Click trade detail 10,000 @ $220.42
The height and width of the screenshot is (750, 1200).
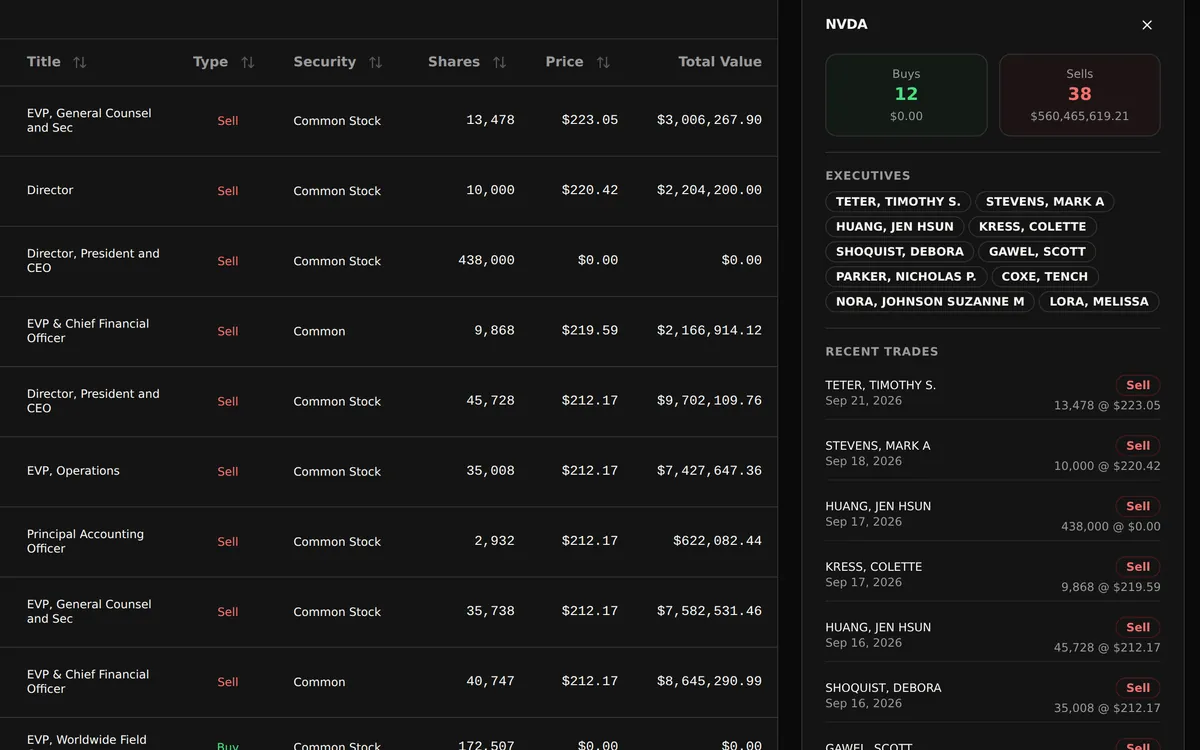[x=1107, y=466]
